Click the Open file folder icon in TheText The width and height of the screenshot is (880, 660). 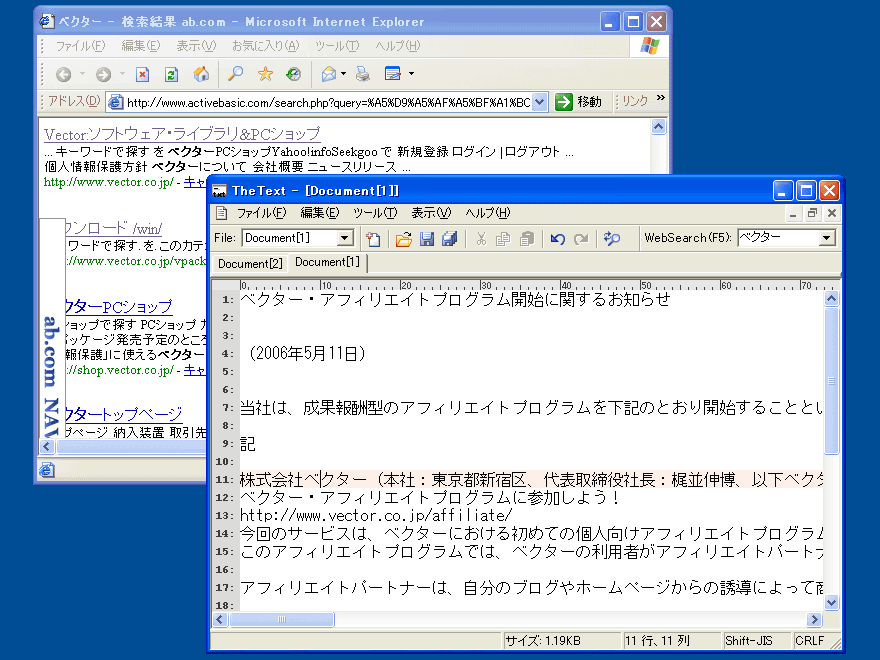click(404, 239)
